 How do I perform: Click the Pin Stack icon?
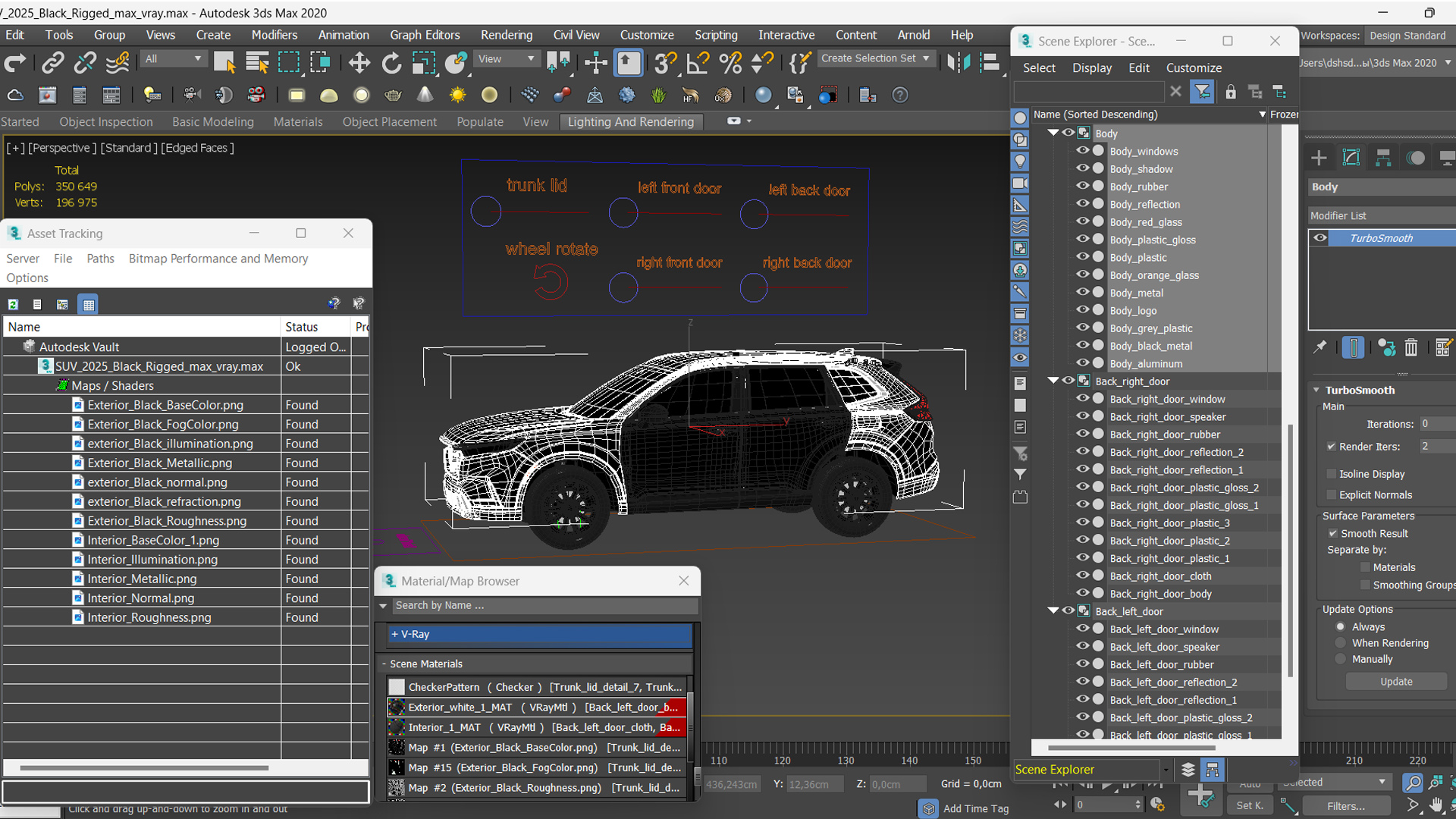pyautogui.click(x=1320, y=347)
